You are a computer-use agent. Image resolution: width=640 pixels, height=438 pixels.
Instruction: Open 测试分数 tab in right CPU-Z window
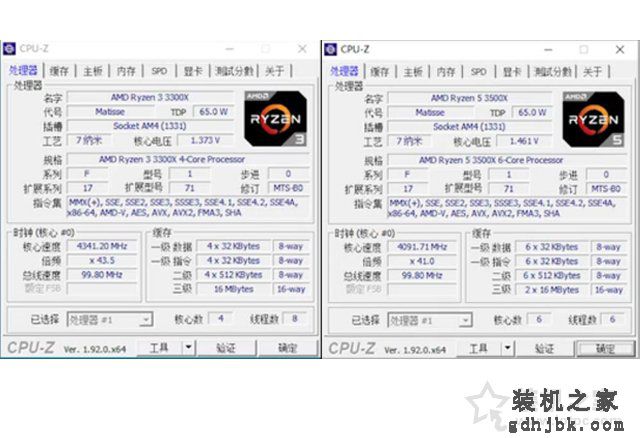tap(553, 72)
